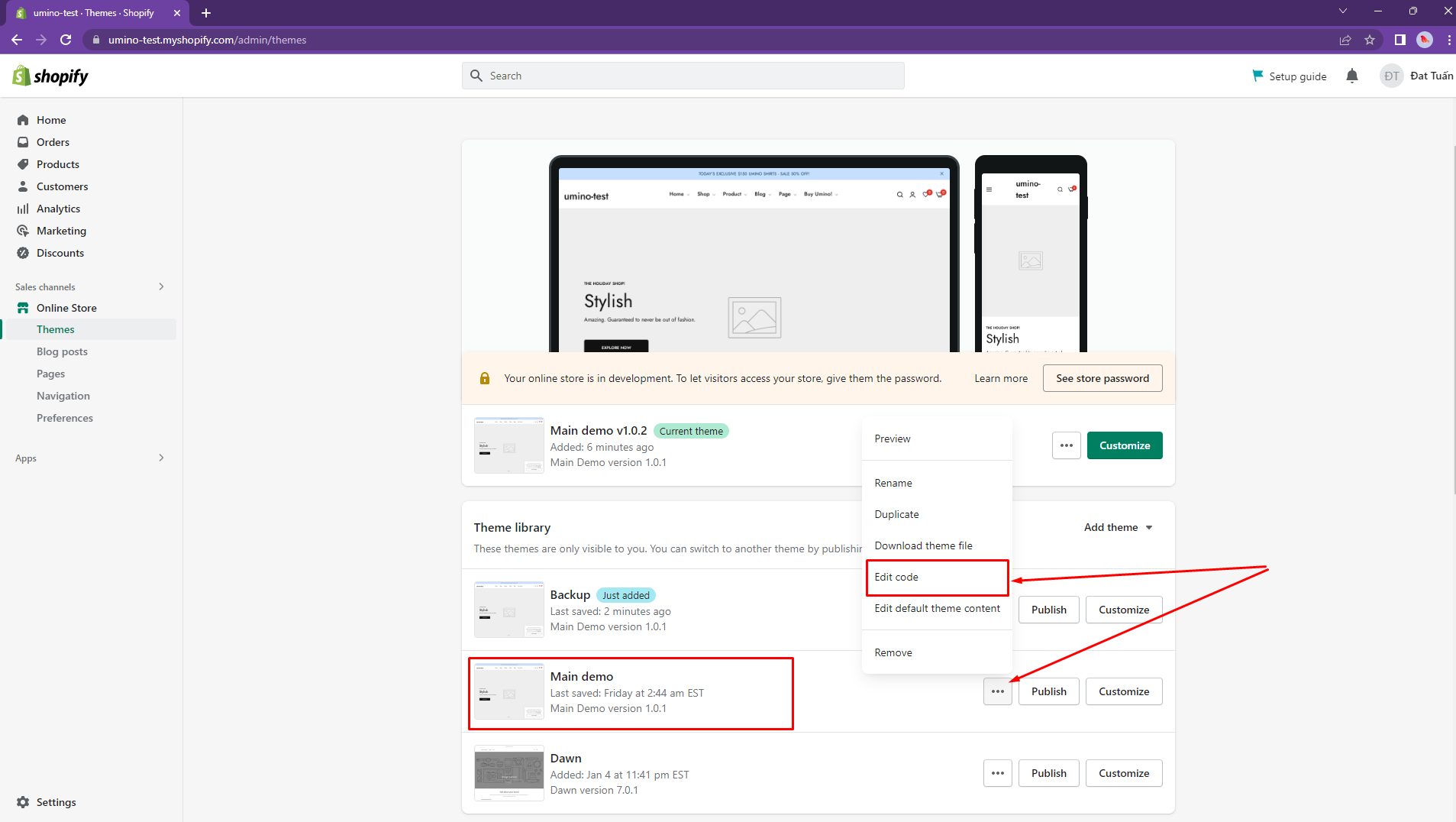Click the lock icon in the password banner

(x=485, y=378)
